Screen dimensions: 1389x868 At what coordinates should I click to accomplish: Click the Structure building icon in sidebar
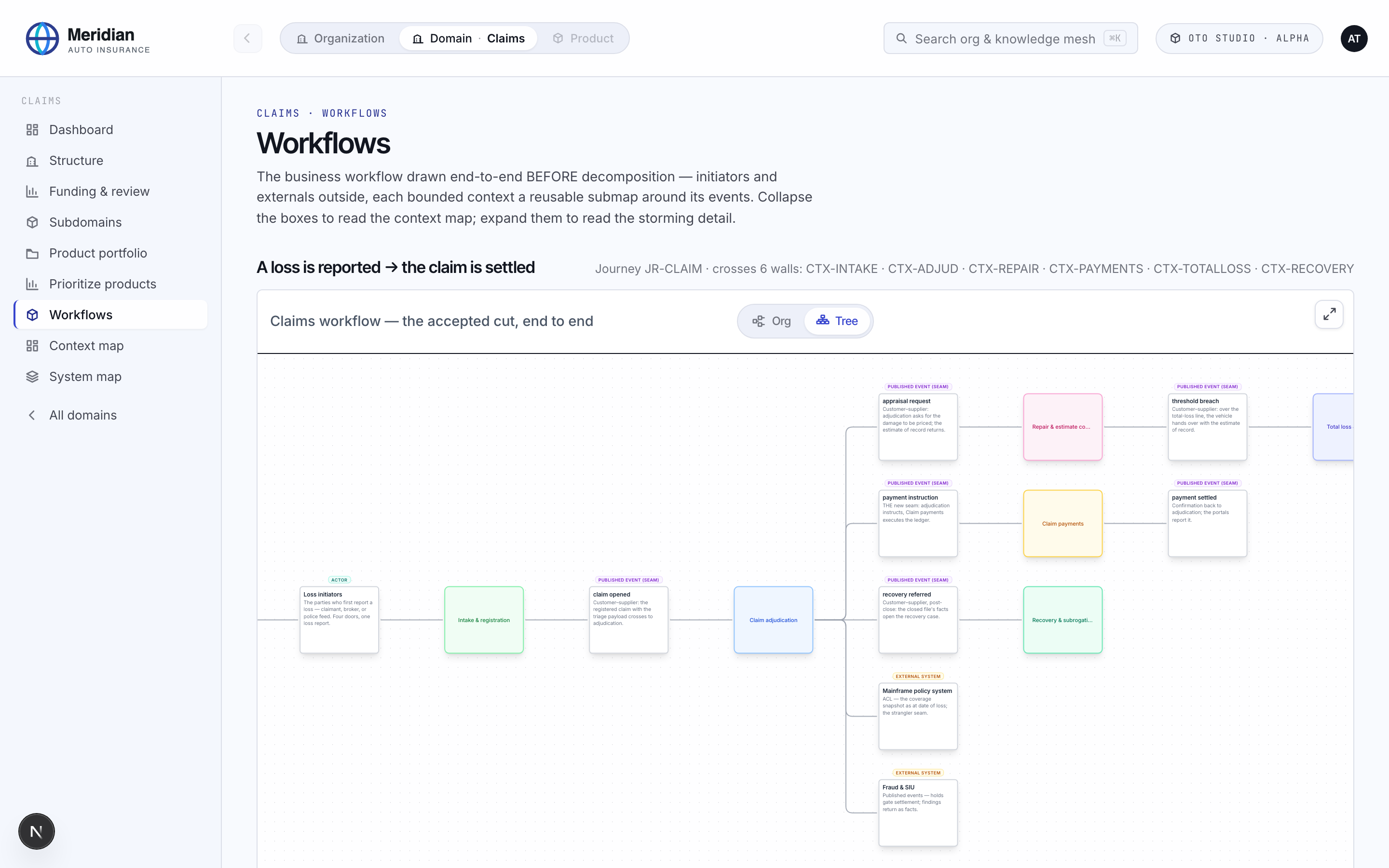(32, 161)
